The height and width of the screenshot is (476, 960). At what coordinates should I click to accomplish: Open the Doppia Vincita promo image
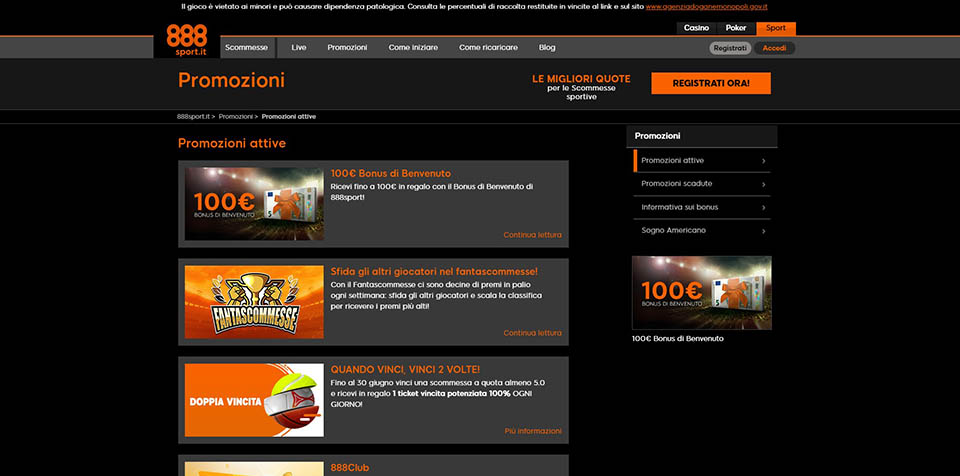[254, 400]
